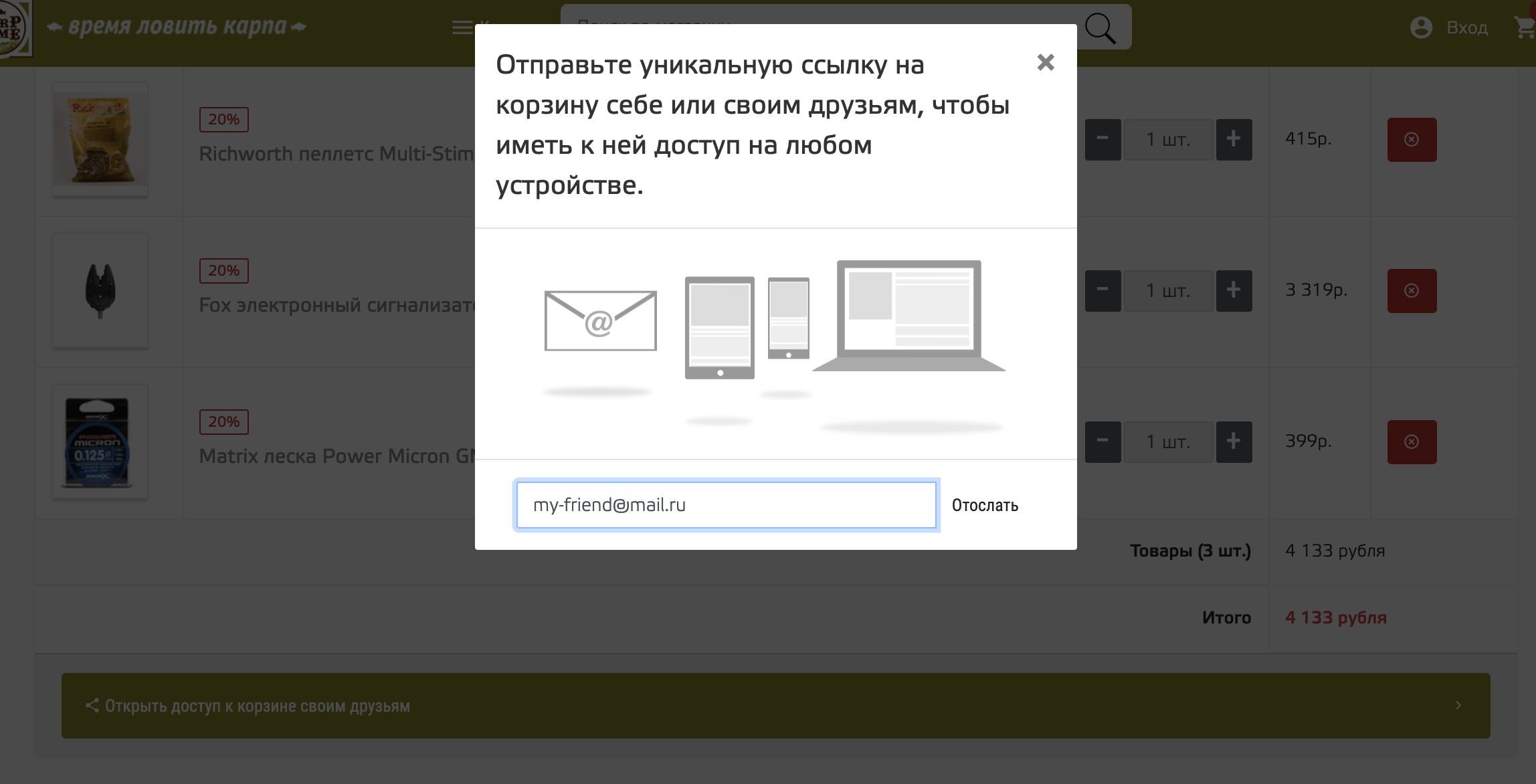Click the Matrix Power Micron line thumbnail
This screenshot has width=1536, height=784.
pyautogui.click(x=100, y=442)
